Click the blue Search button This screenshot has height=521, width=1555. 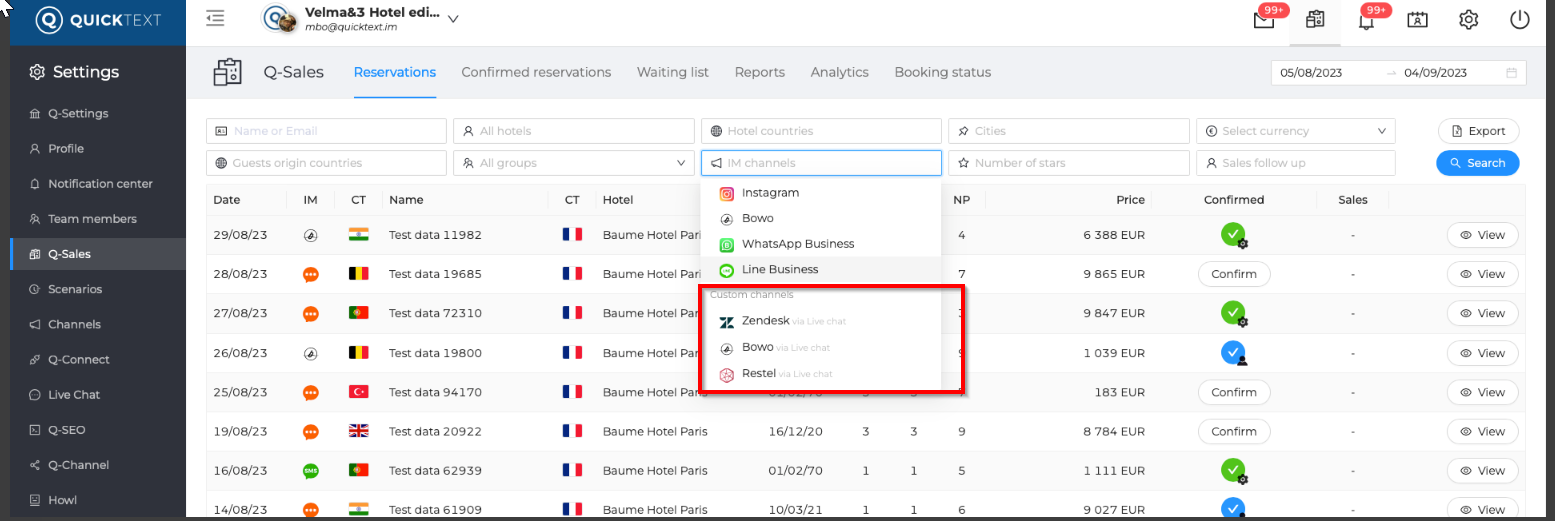(1477, 163)
